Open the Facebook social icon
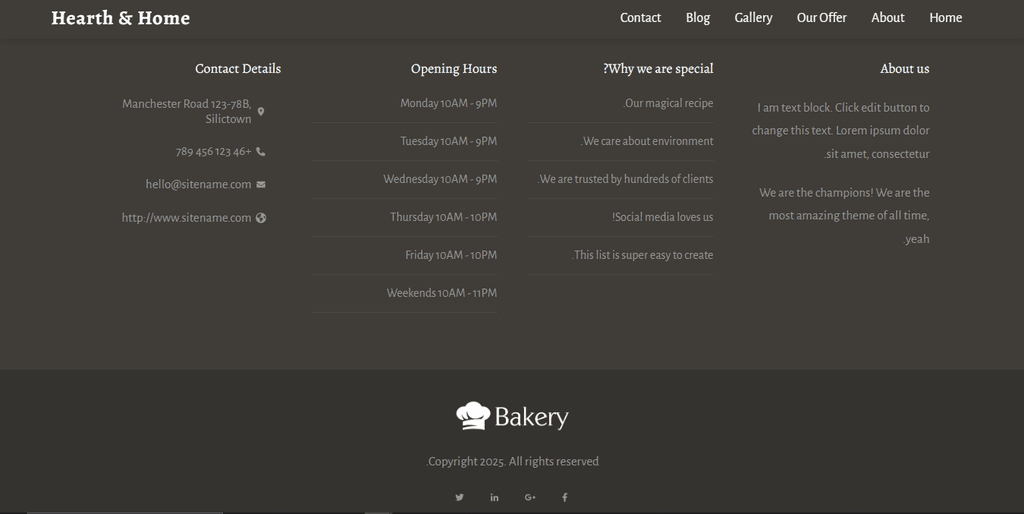The height and width of the screenshot is (514, 1024). pyautogui.click(x=564, y=497)
